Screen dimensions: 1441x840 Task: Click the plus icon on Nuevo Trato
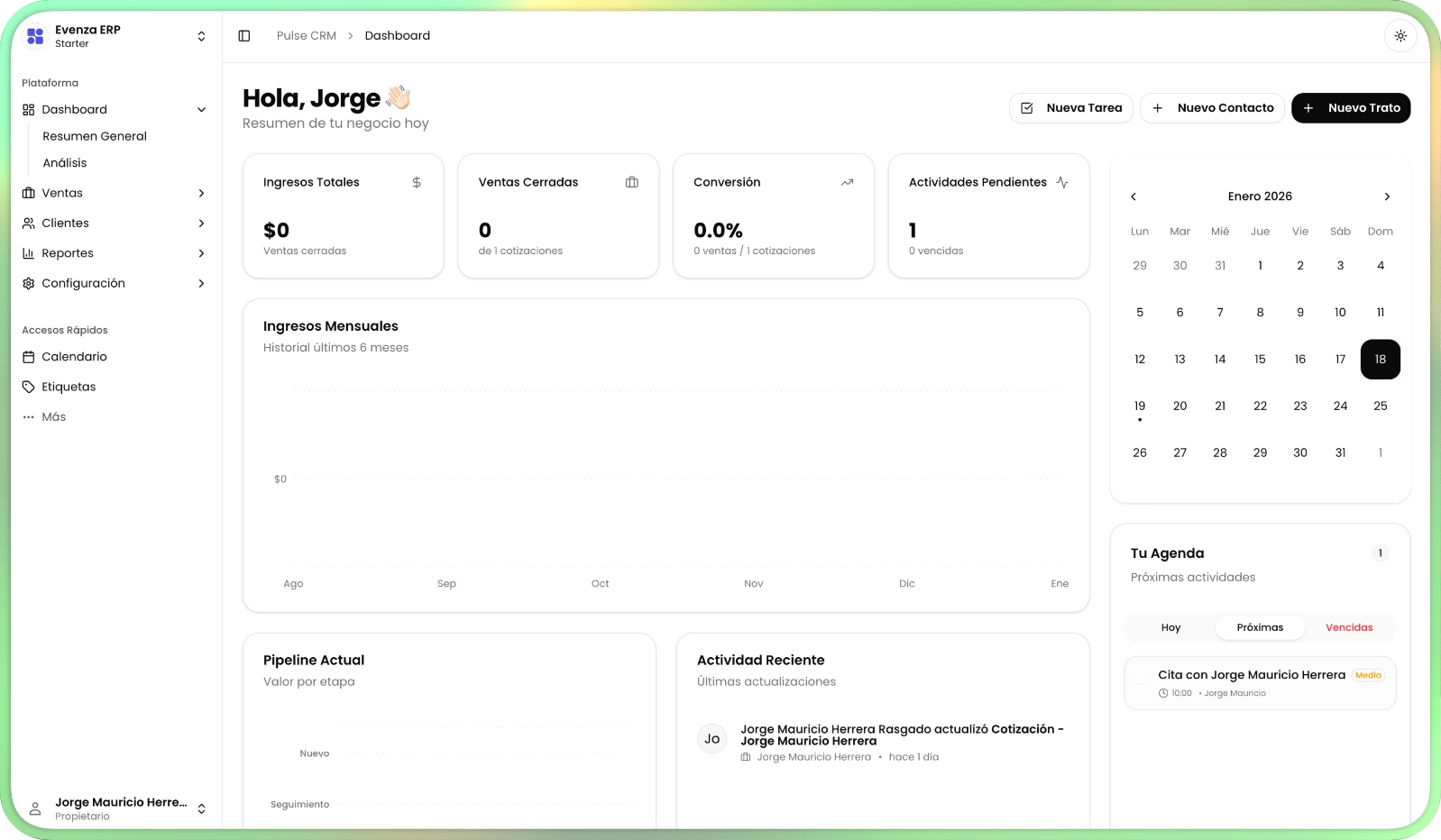pos(1308,108)
